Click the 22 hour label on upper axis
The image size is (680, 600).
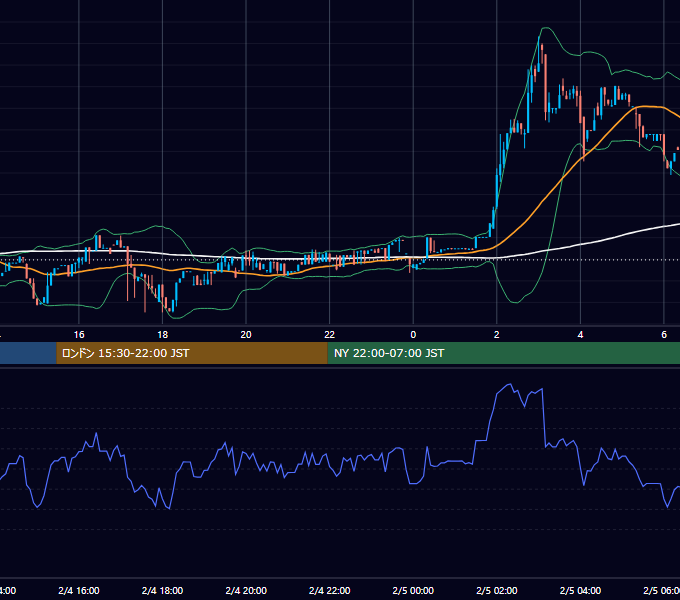click(x=330, y=335)
